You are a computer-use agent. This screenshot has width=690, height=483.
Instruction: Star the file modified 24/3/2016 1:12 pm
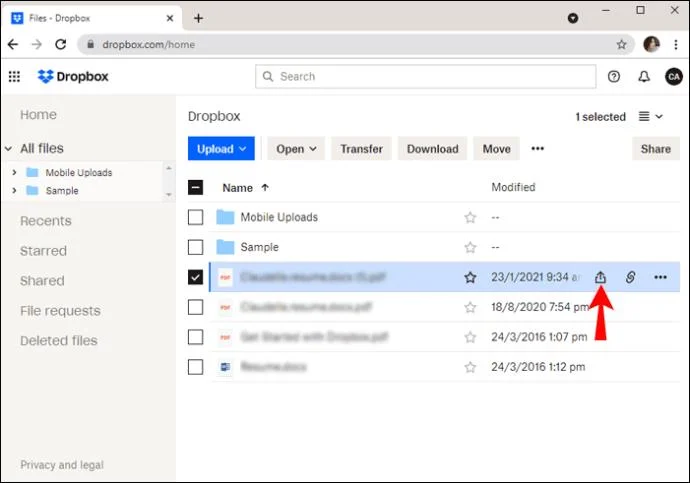tap(470, 367)
